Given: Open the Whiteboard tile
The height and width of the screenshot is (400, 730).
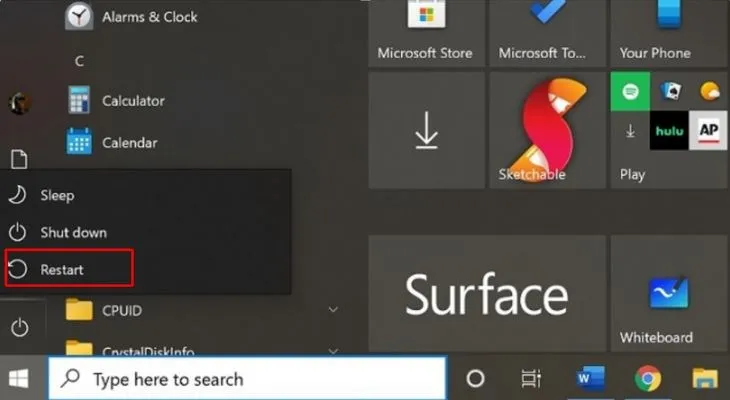Looking at the screenshot, I should click(668, 294).
